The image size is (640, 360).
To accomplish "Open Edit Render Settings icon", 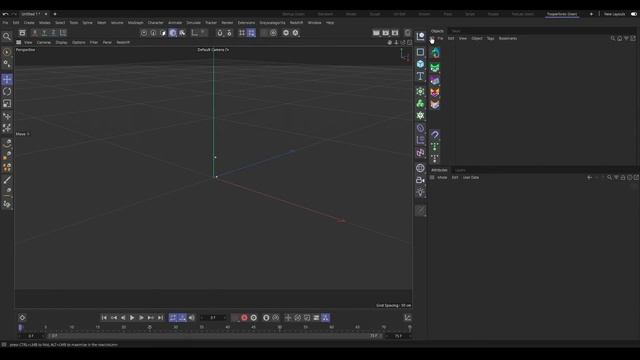I will coord(395,33).
